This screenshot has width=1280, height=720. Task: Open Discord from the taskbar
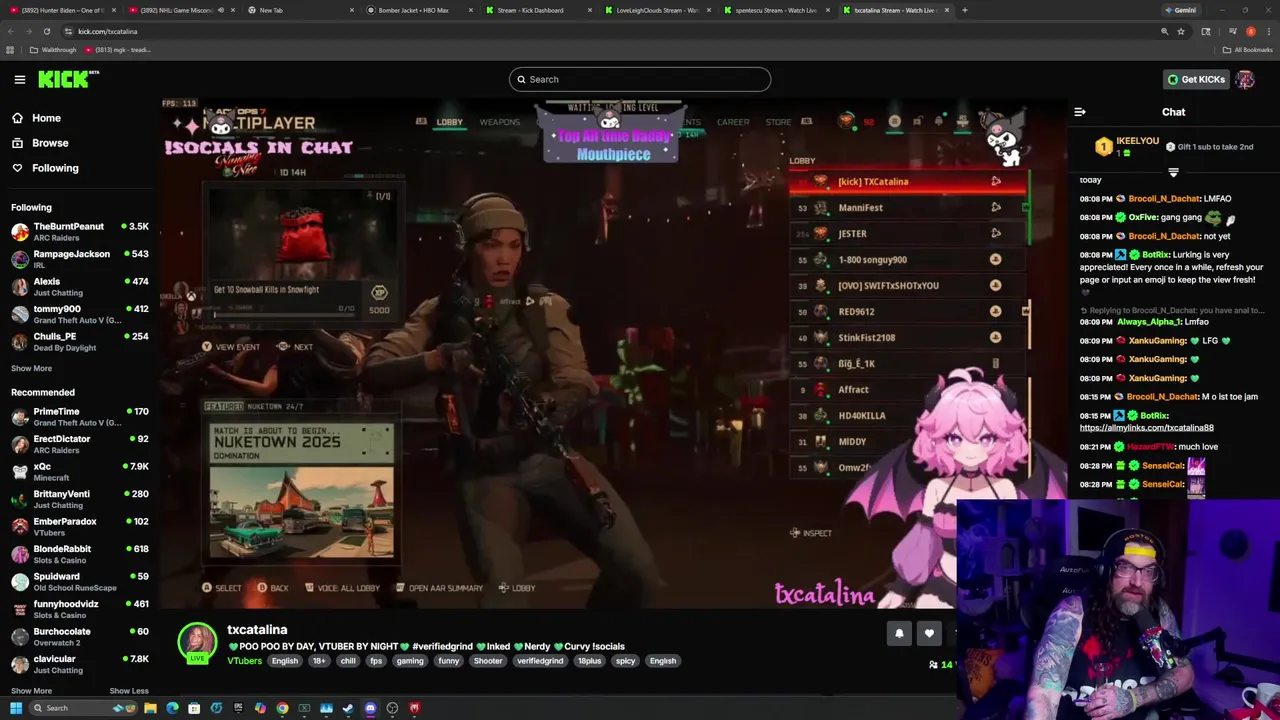[370, 708]
